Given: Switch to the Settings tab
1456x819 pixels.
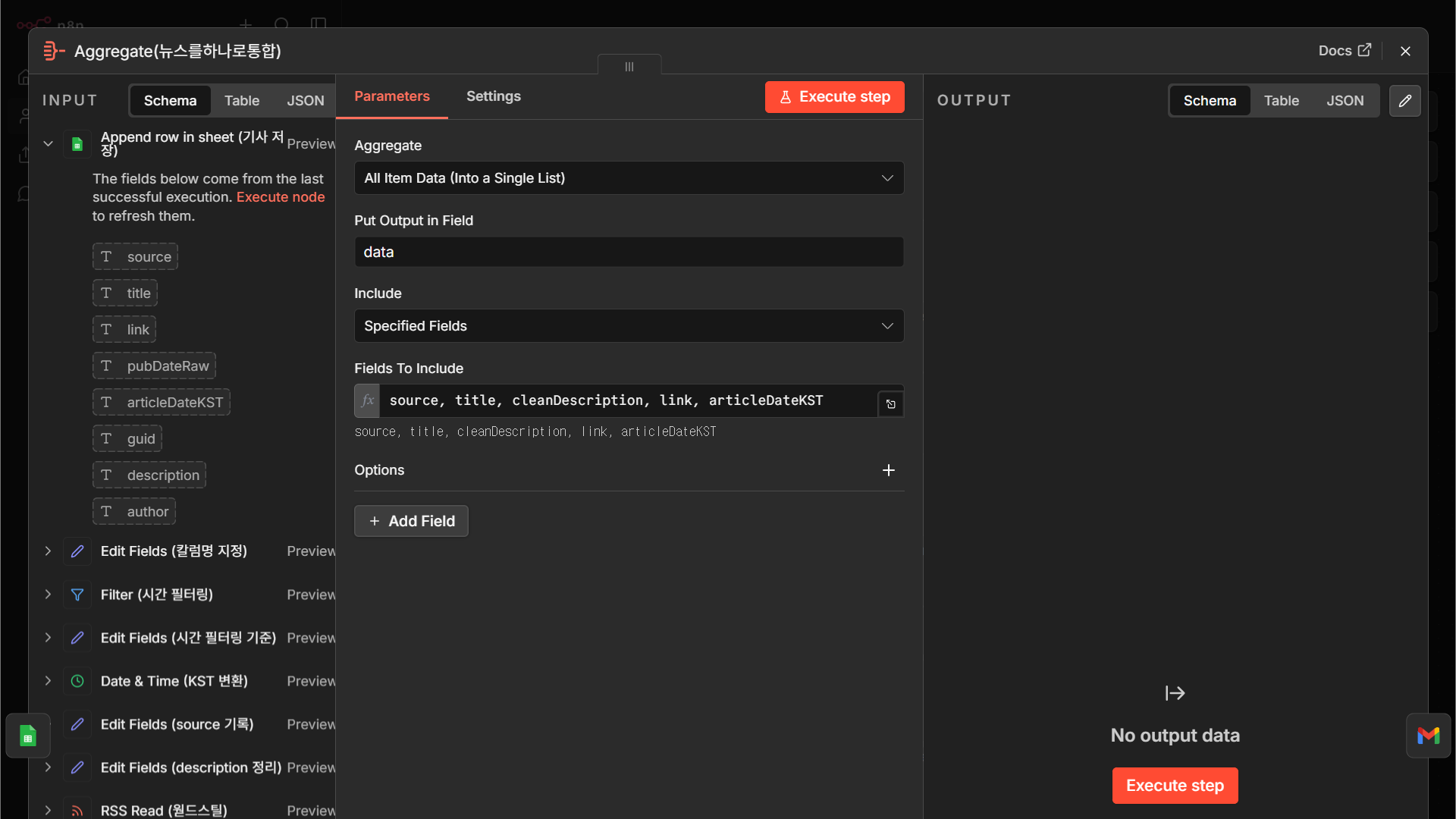Looking at the screenshot, I should point(494,96).
